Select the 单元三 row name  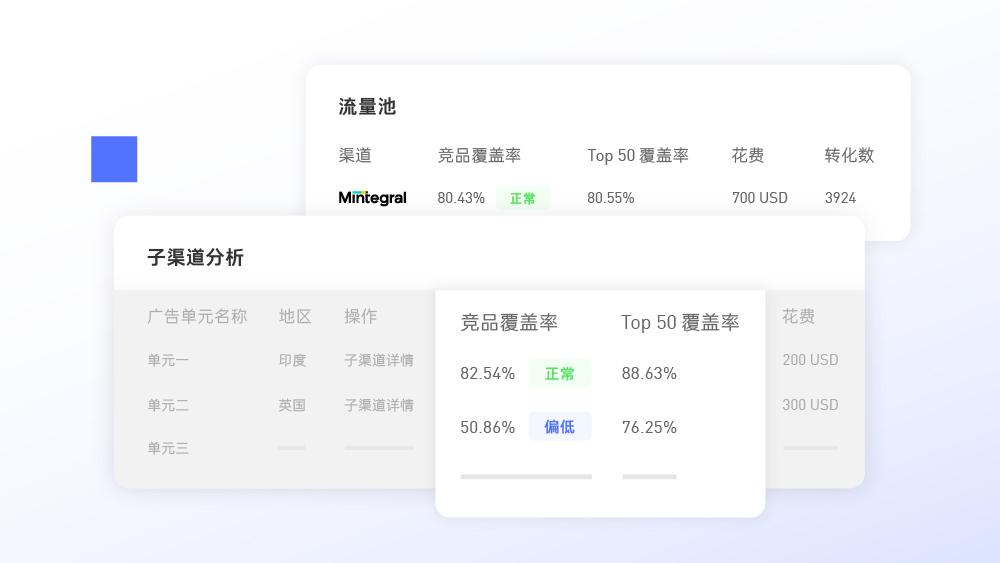(168, 448)
